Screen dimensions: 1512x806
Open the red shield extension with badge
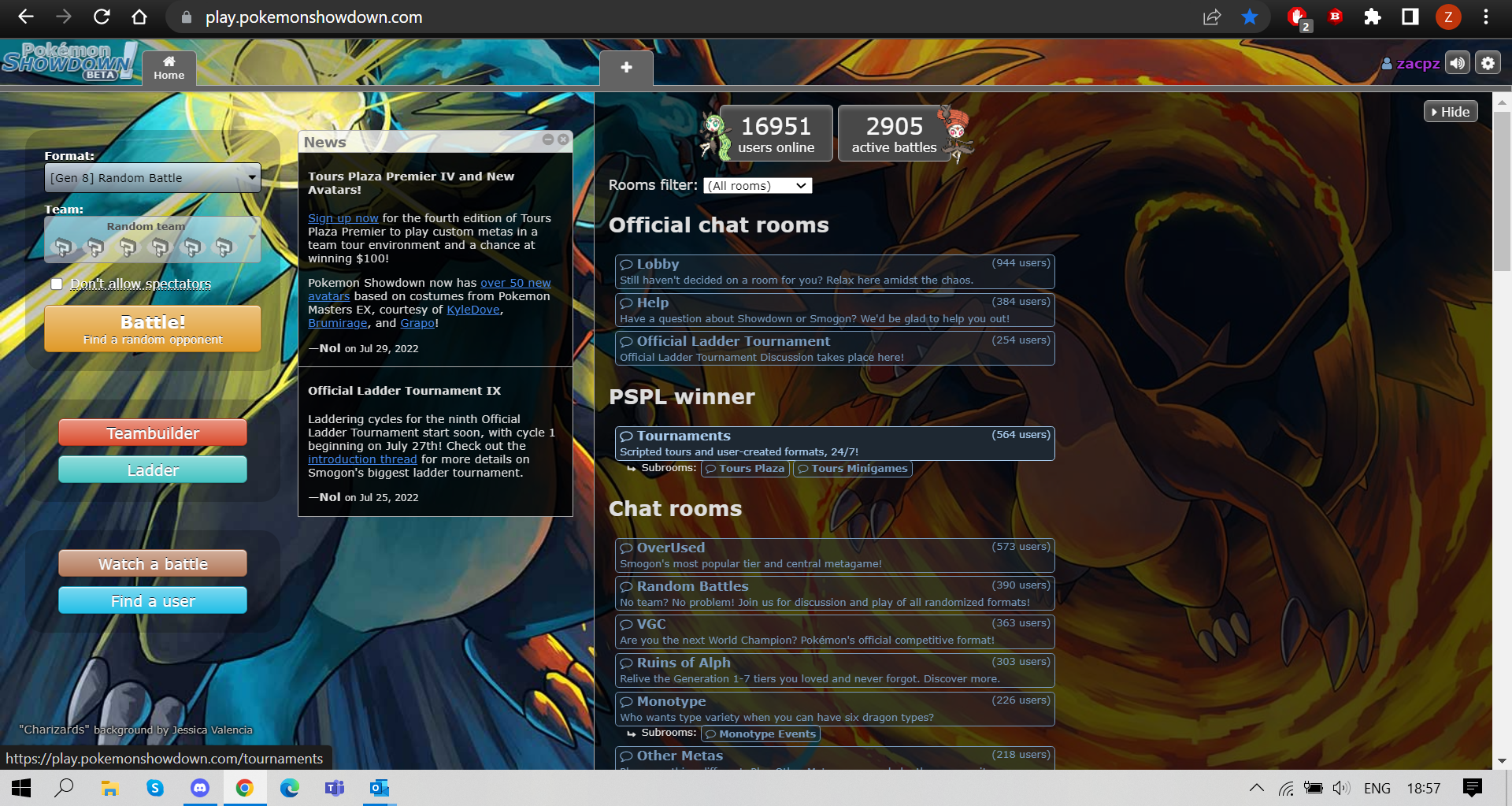pyautogui.click(x=1298, y=17)
